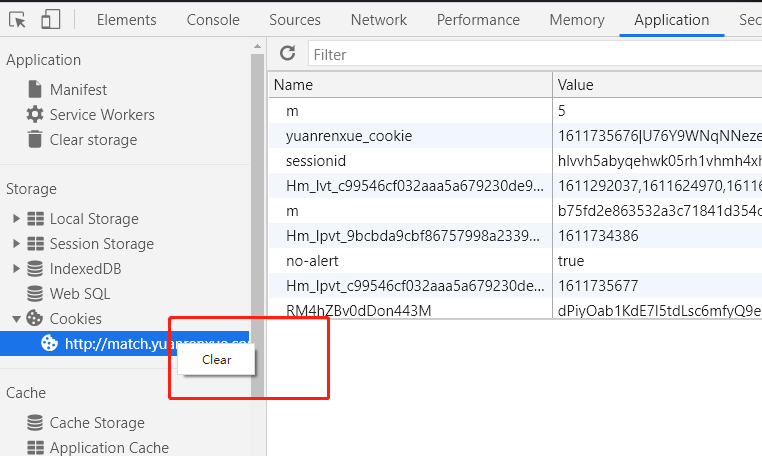Image resolution: width=762 pixels, height=456 pixels.
Task: Click the IndexedDB database icon
Action: pos(35,268)
